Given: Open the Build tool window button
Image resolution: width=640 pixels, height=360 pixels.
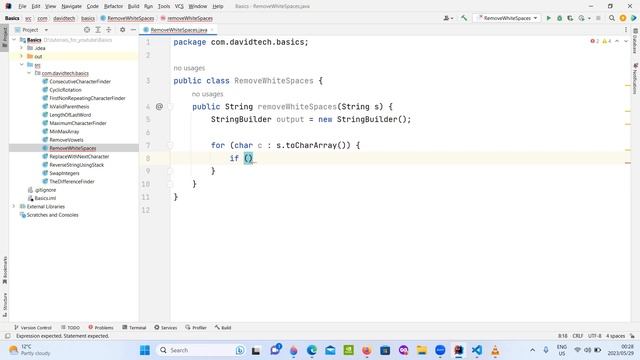Looking at the screenshot, I should pyautogui.click(x=223, y=327).
